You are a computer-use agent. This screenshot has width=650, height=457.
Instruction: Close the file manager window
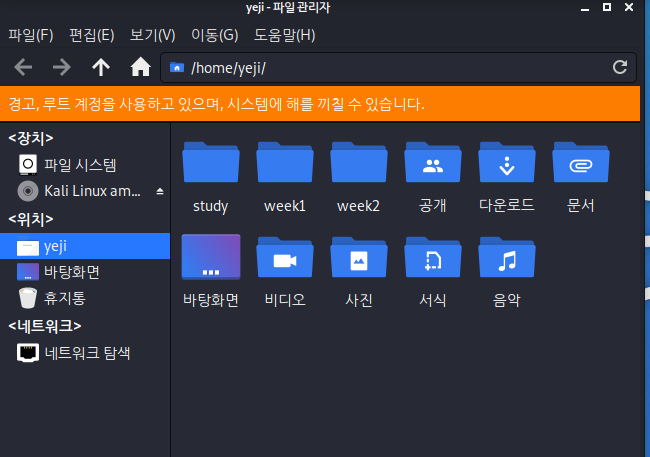[x=629, y=7]
